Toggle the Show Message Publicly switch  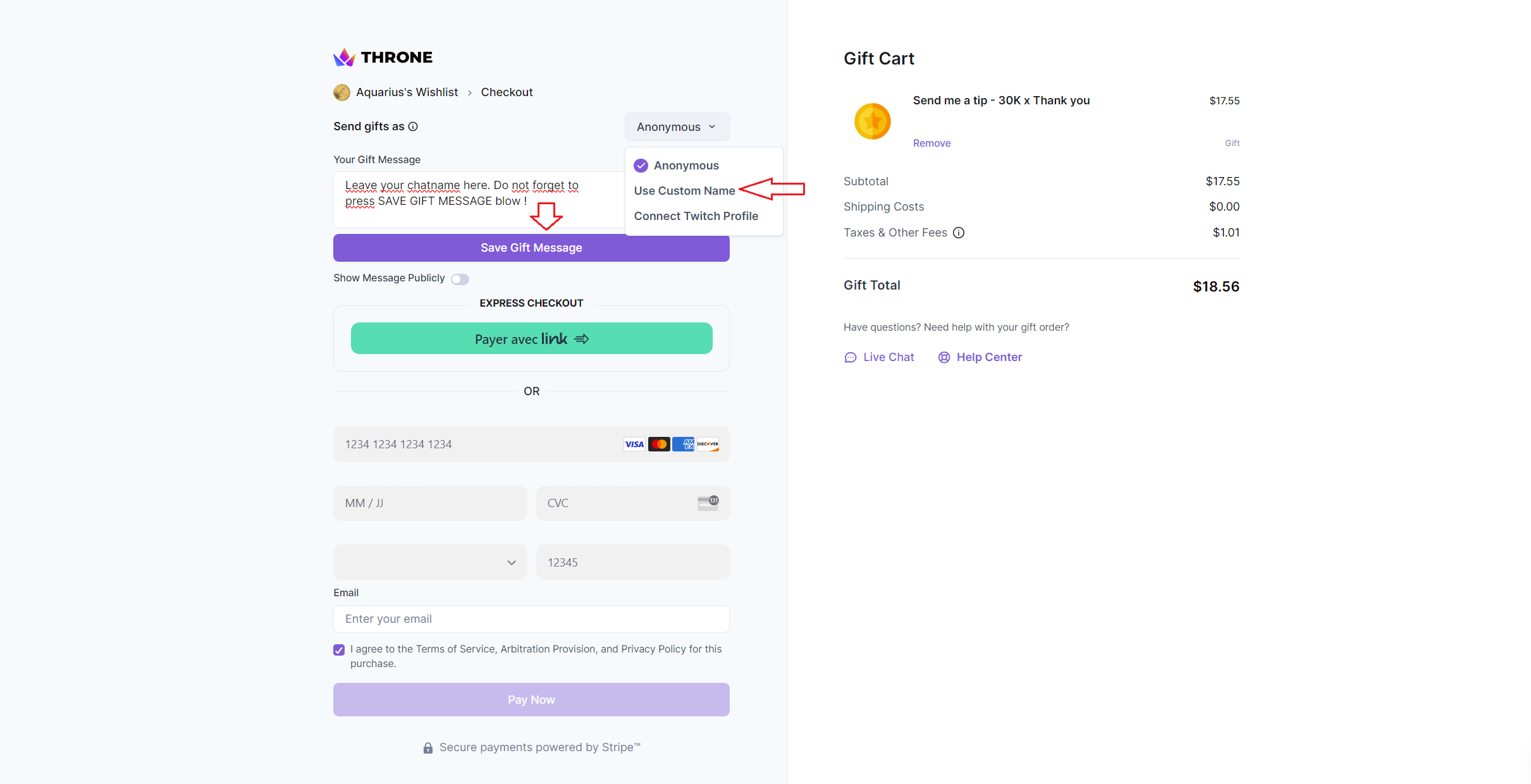(460, 279)
